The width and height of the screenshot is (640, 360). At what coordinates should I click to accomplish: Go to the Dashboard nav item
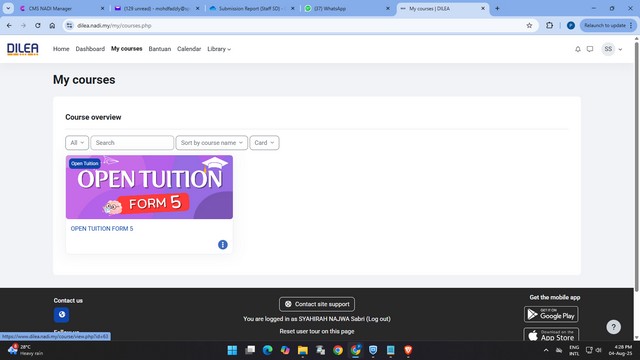point(90,49)
